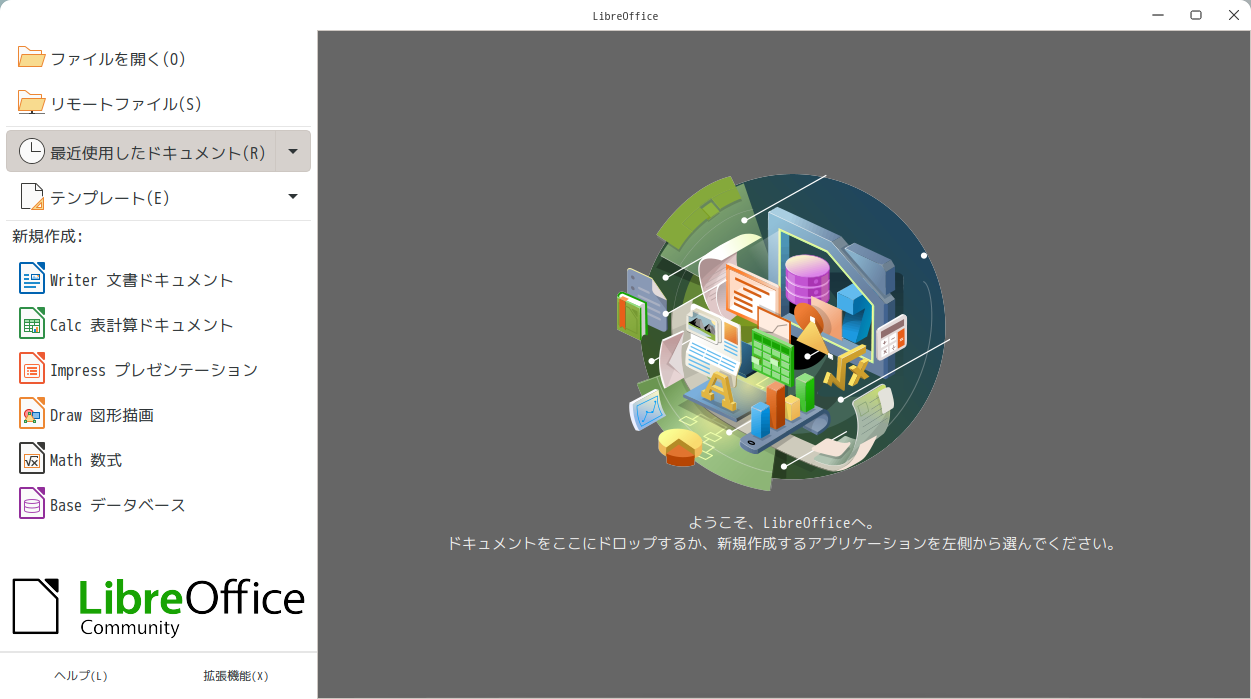This screenshot has width=1251, height=699.
Task: Open the ファイルを開く(O) button
Action: tap(158, 59)
